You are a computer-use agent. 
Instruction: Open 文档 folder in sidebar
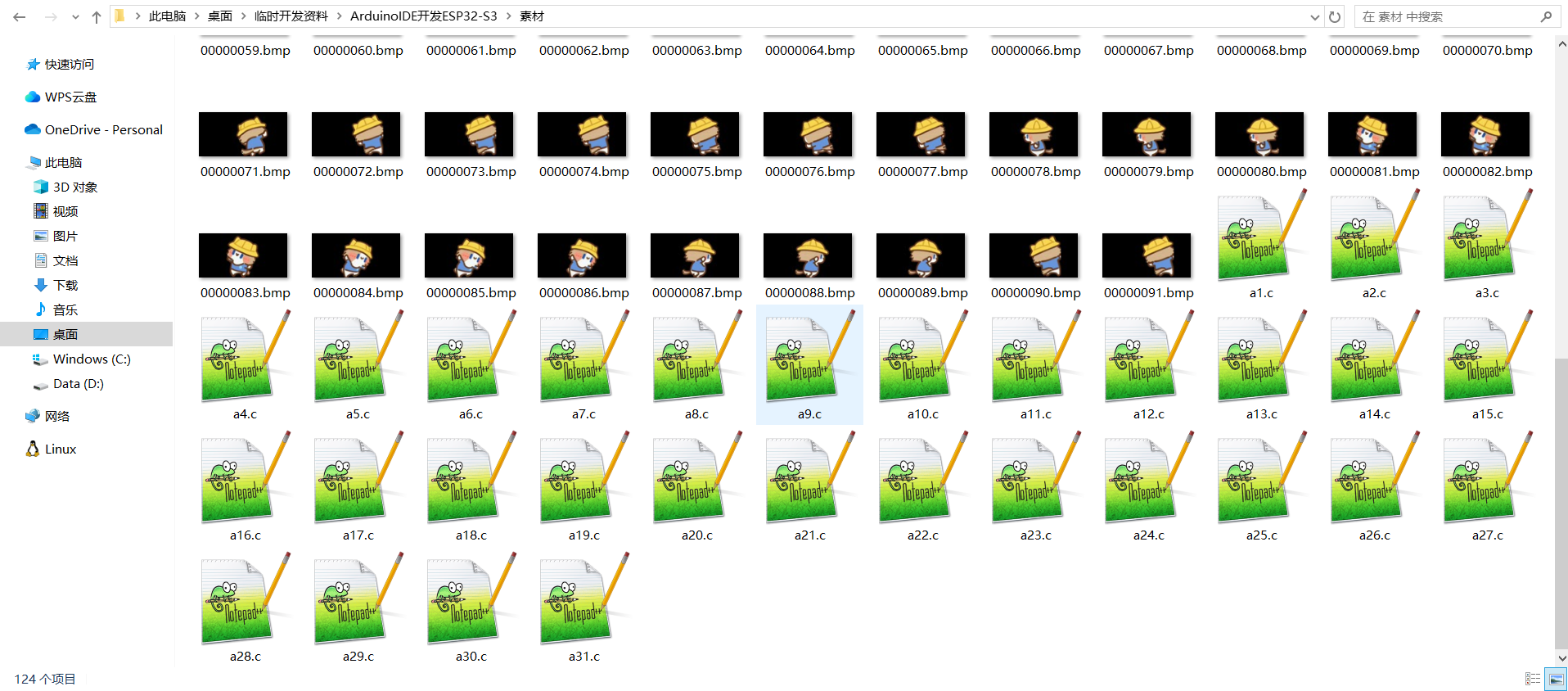65,260
